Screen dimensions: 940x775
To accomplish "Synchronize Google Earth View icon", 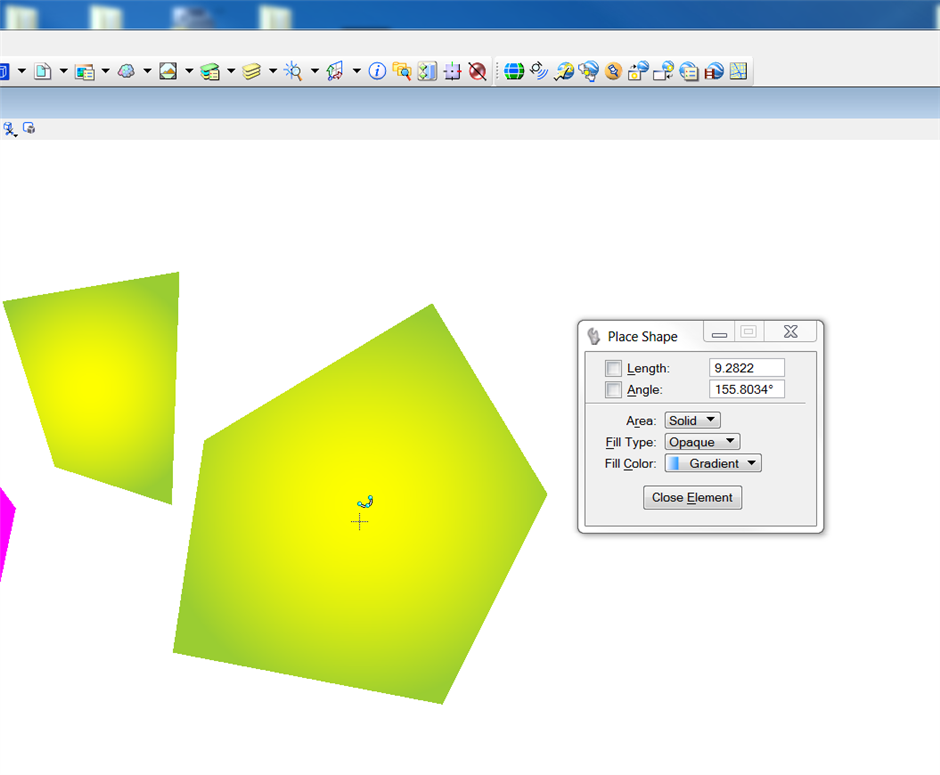I will pos(638,71).
